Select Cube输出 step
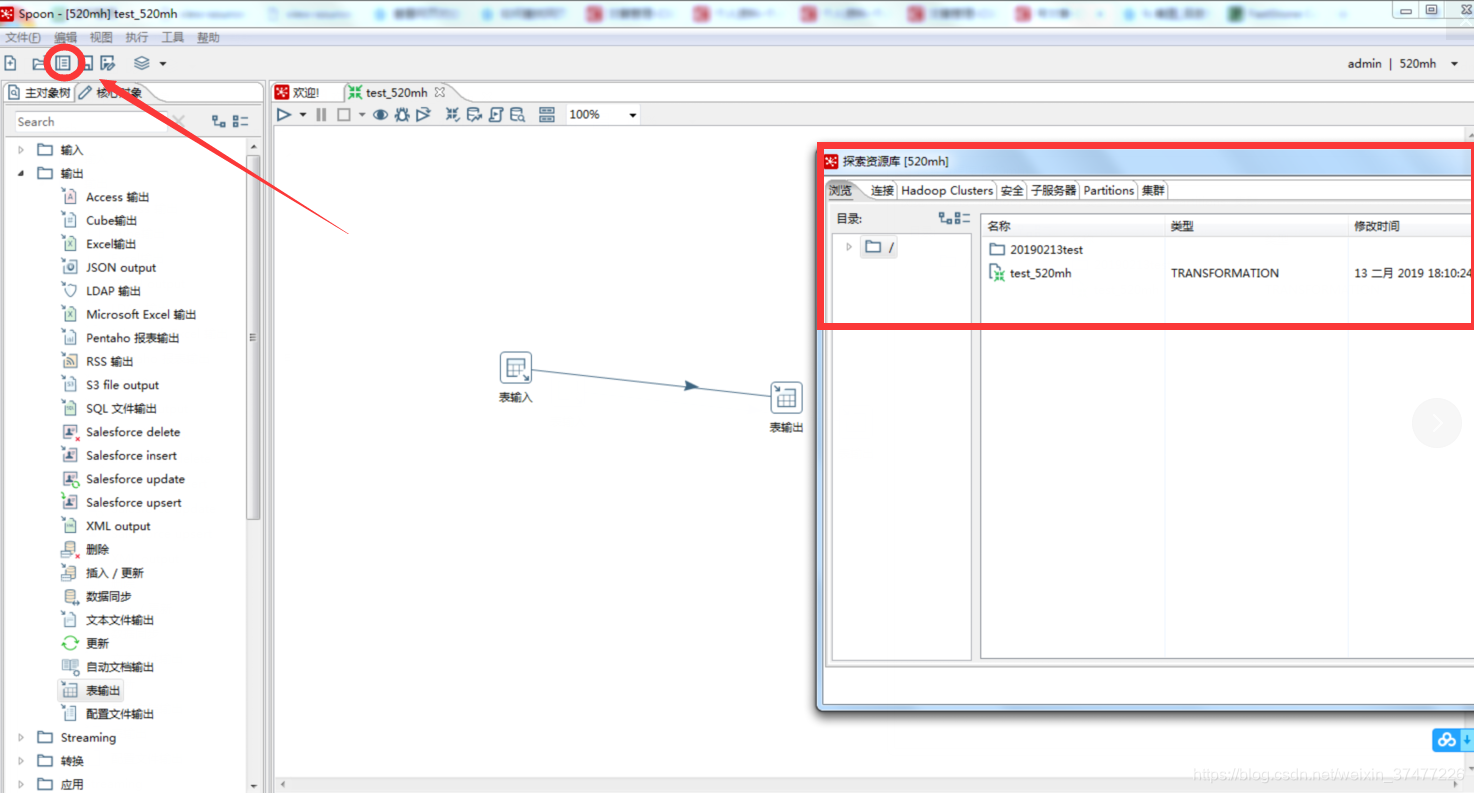 99,221
